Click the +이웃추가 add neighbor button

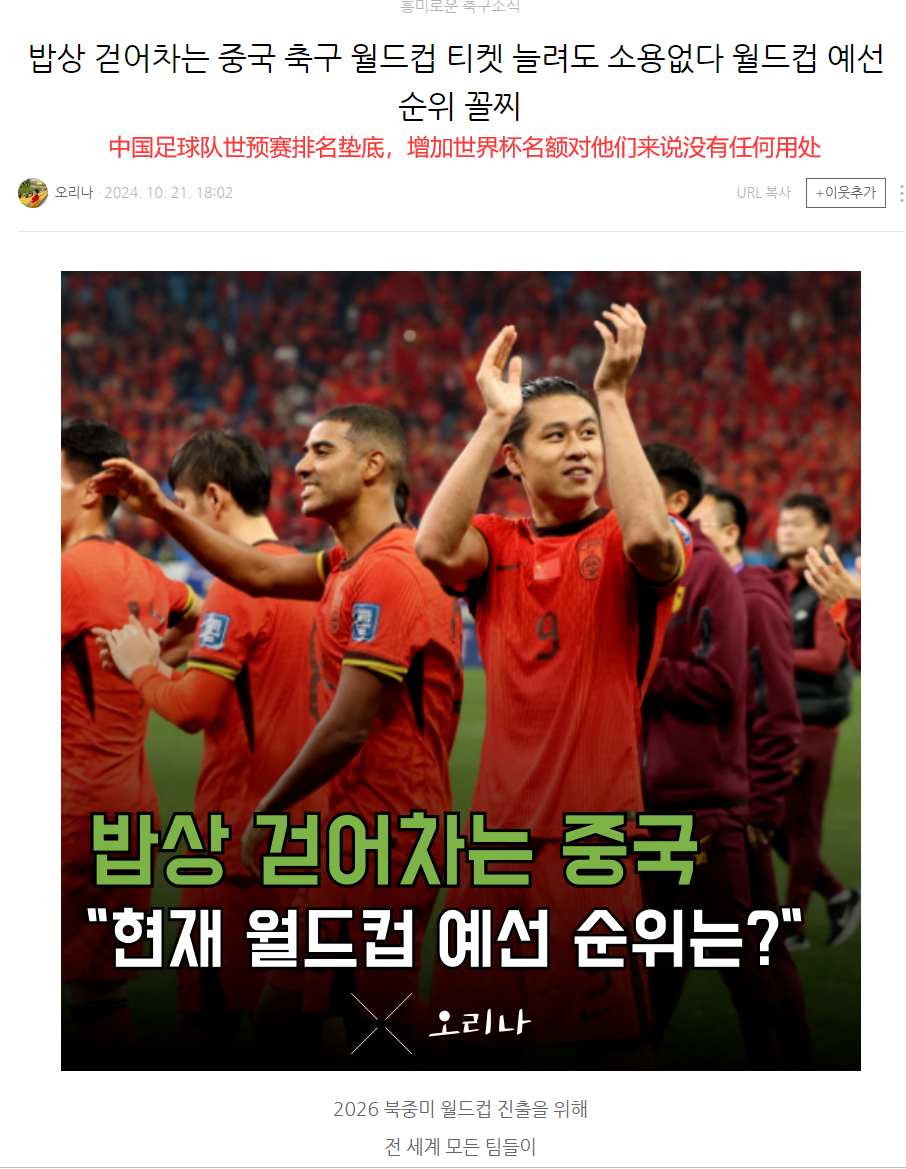point(846,193)
